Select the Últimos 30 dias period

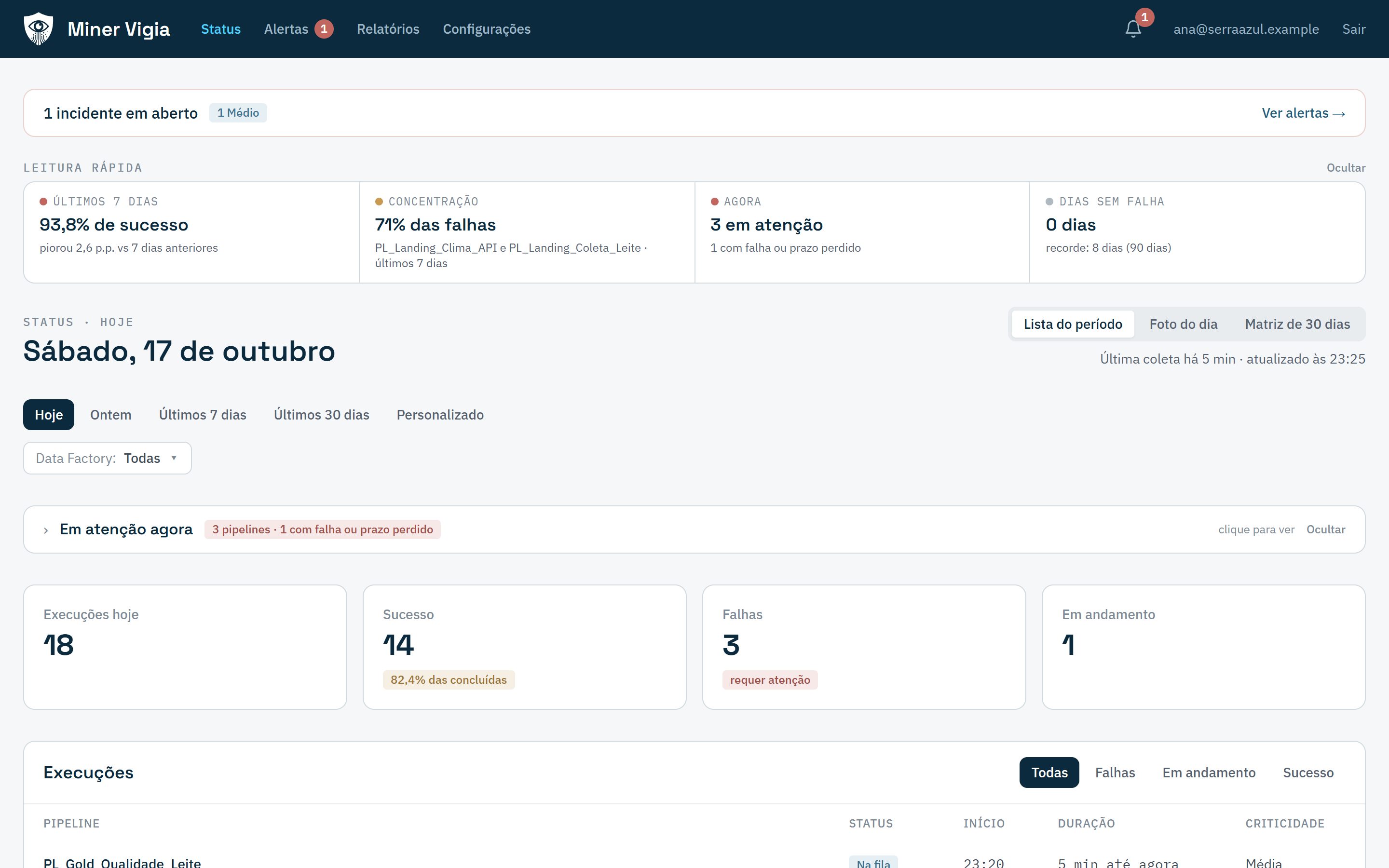coord(321,415)
